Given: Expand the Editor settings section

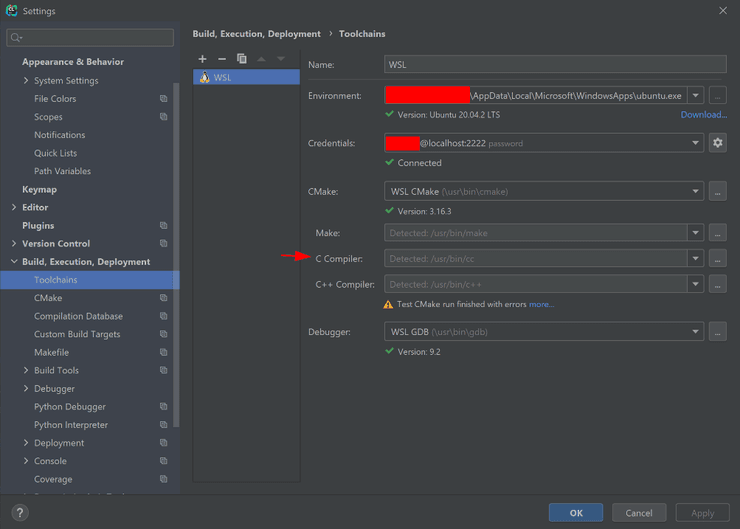Looking at the screenshot, I should [x=14, y=207].
